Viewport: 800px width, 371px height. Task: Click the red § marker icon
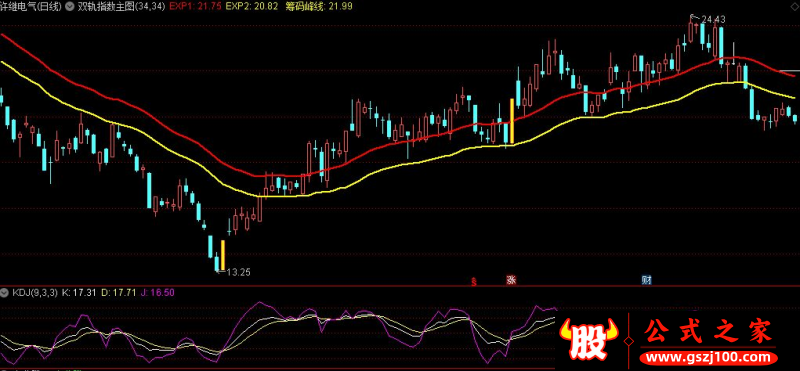474,281
